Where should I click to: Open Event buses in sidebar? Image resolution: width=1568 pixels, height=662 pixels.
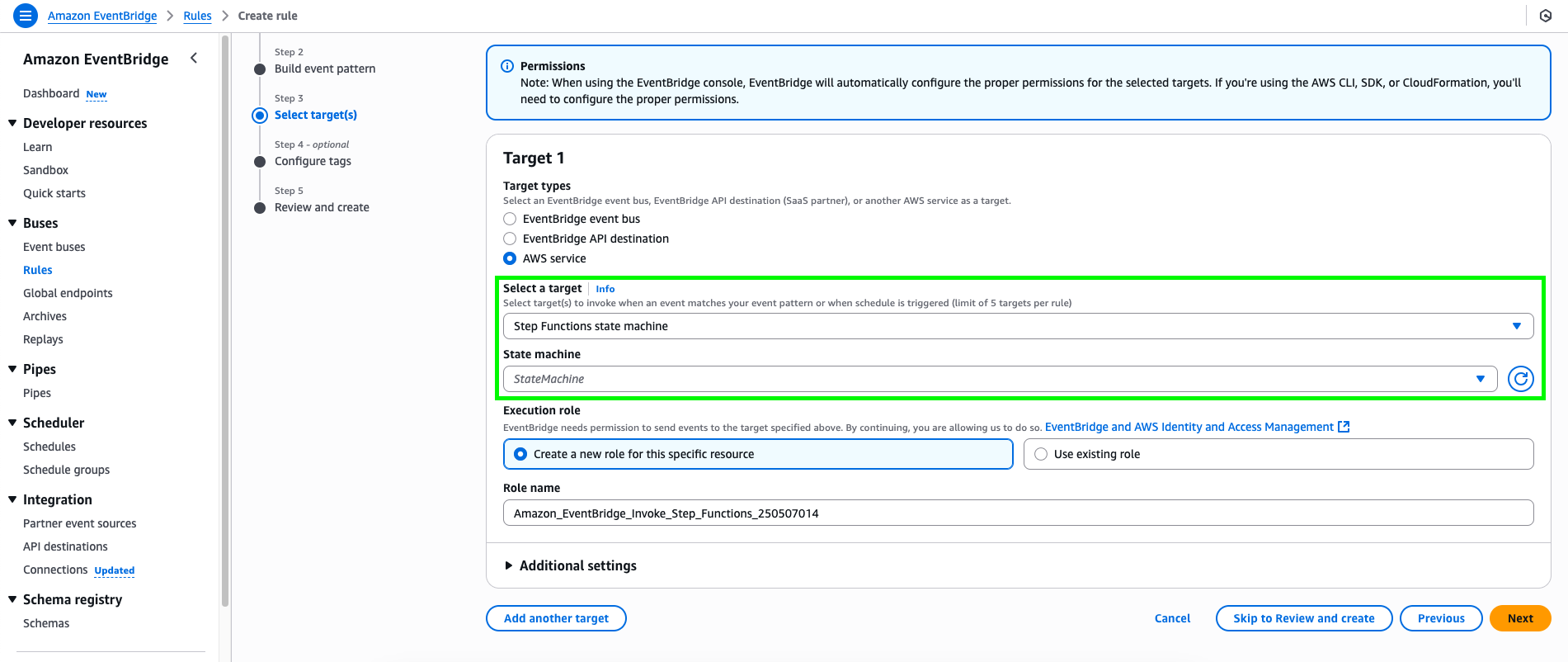[x=54, y=247]
